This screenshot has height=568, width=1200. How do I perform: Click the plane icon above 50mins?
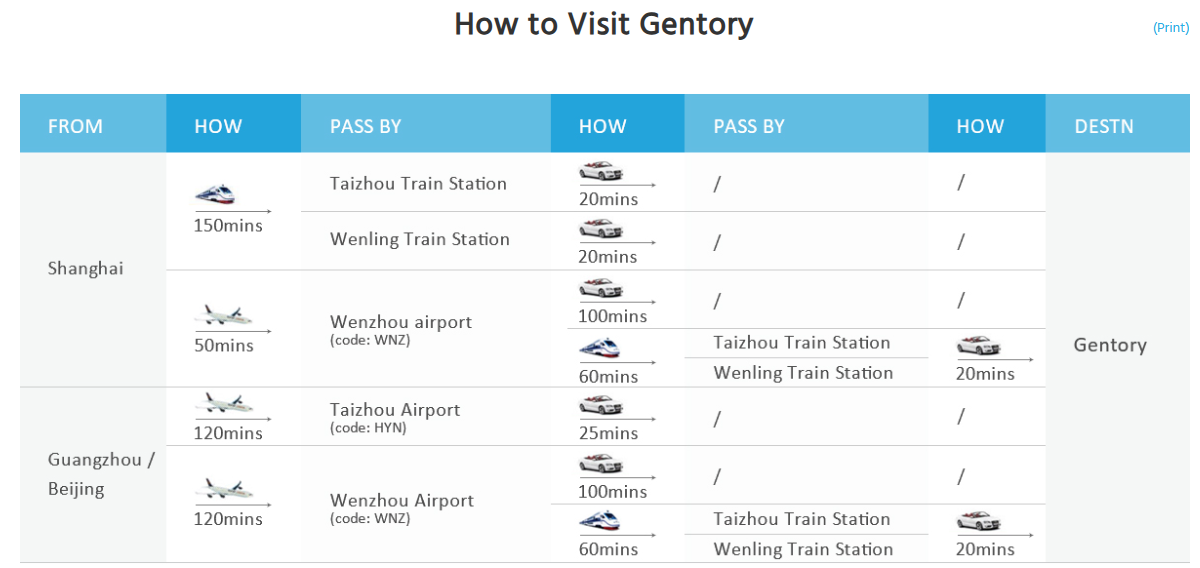click(222, 316)
